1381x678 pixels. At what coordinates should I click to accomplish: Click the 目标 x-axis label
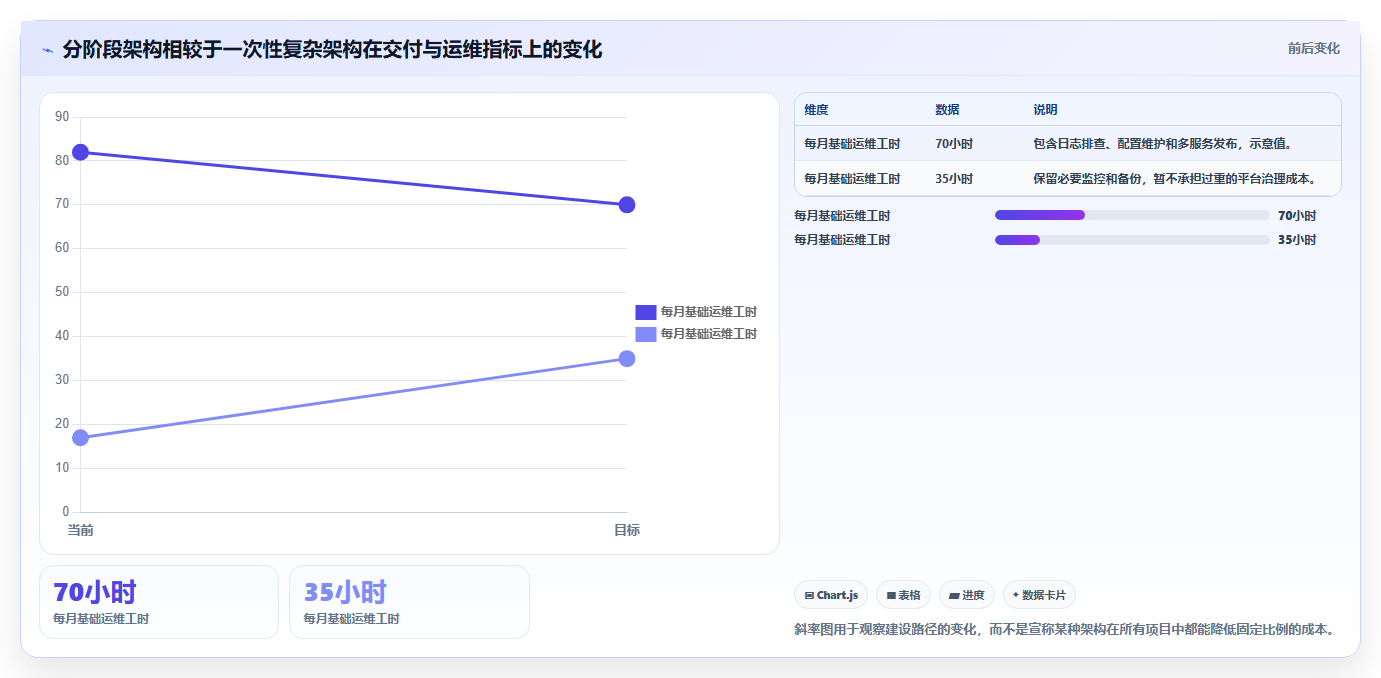pyautogui.click(x=627, y=530)
